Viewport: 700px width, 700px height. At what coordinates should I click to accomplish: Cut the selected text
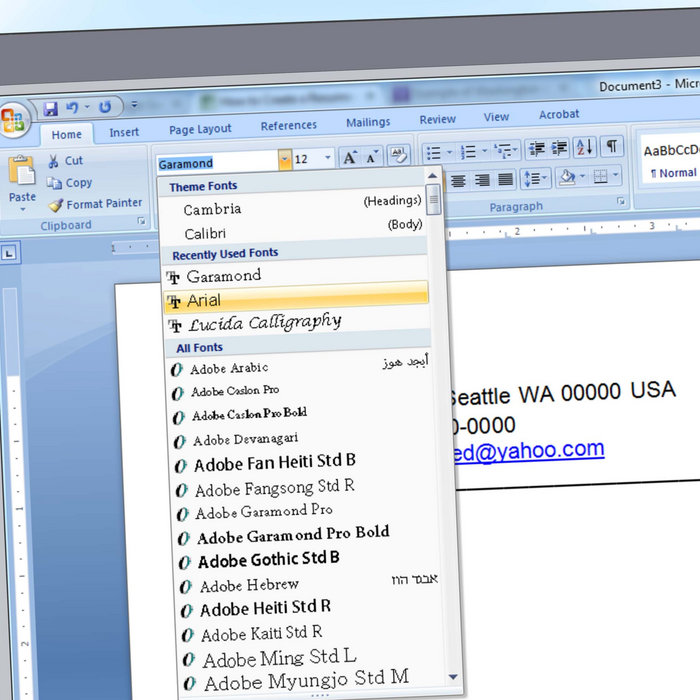(66, 161)
